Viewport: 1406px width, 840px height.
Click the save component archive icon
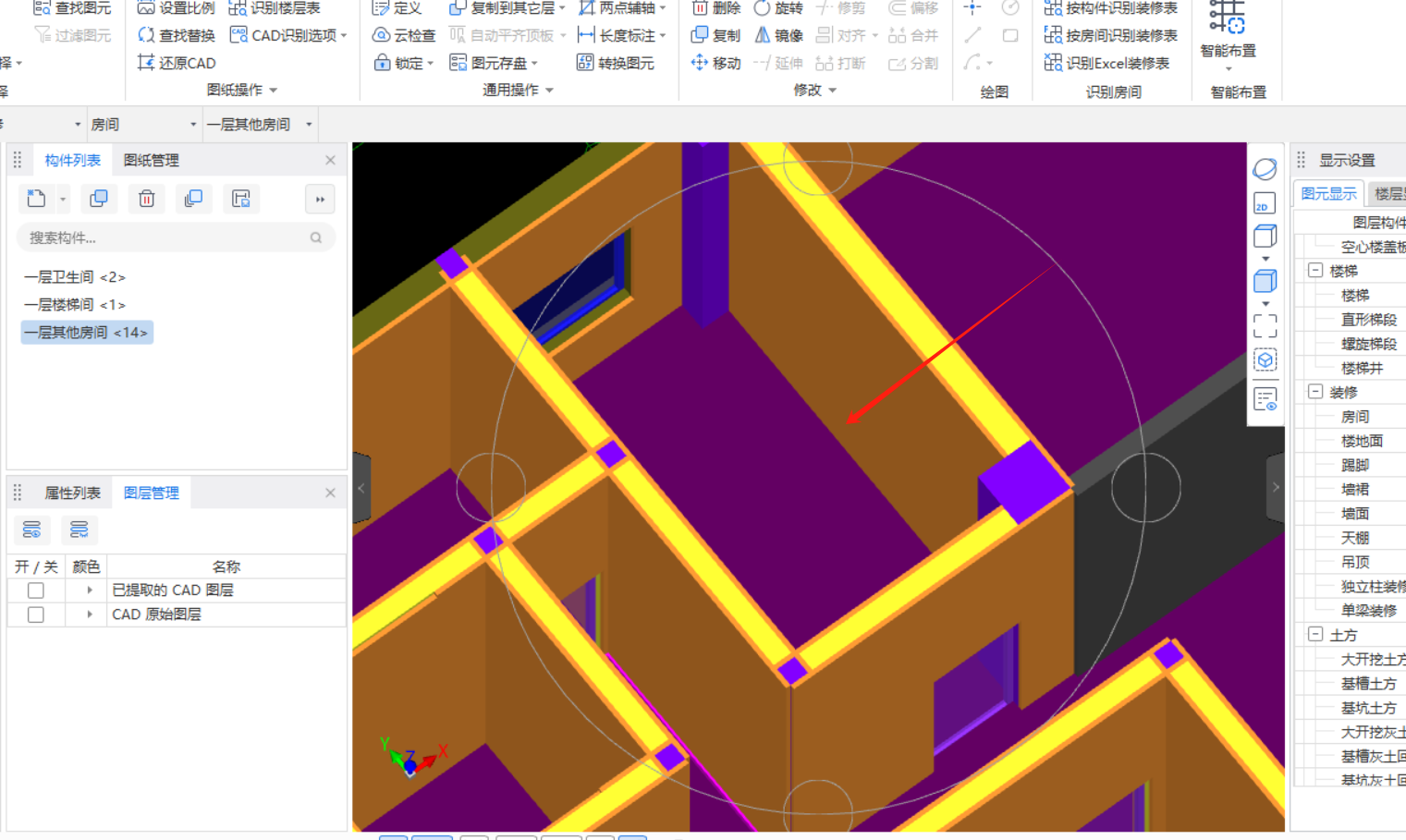tap(241, 199)
